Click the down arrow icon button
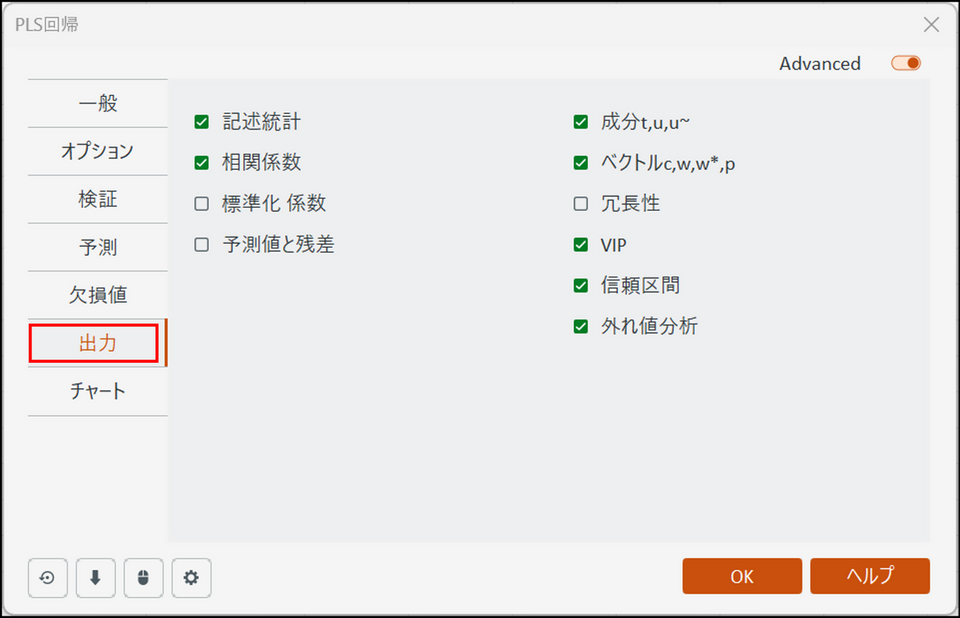The height and width of the screenshot is (618, 960). click(95, 577)
